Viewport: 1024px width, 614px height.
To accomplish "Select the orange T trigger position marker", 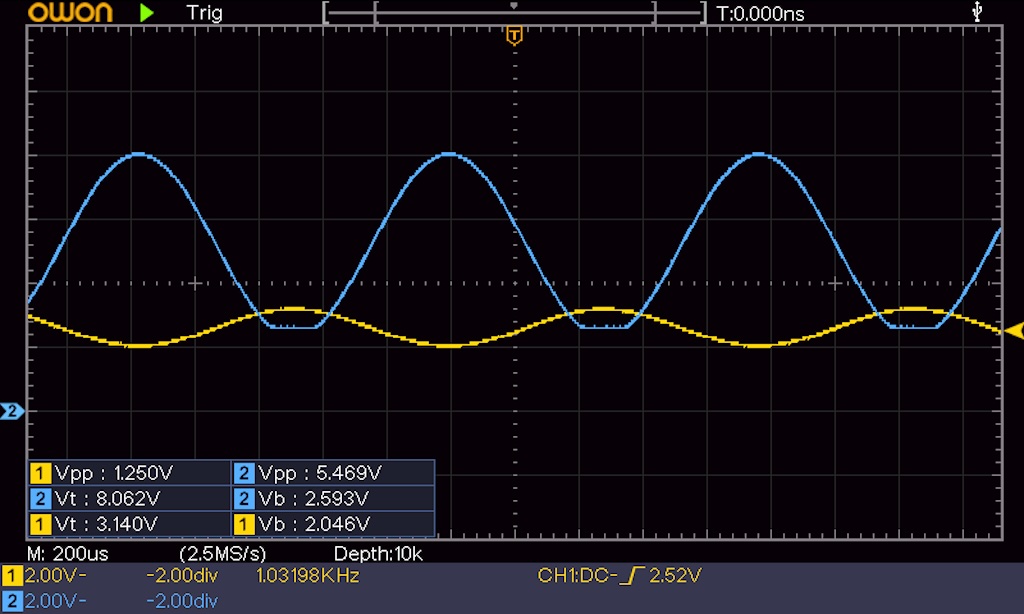I will point(514,37).
